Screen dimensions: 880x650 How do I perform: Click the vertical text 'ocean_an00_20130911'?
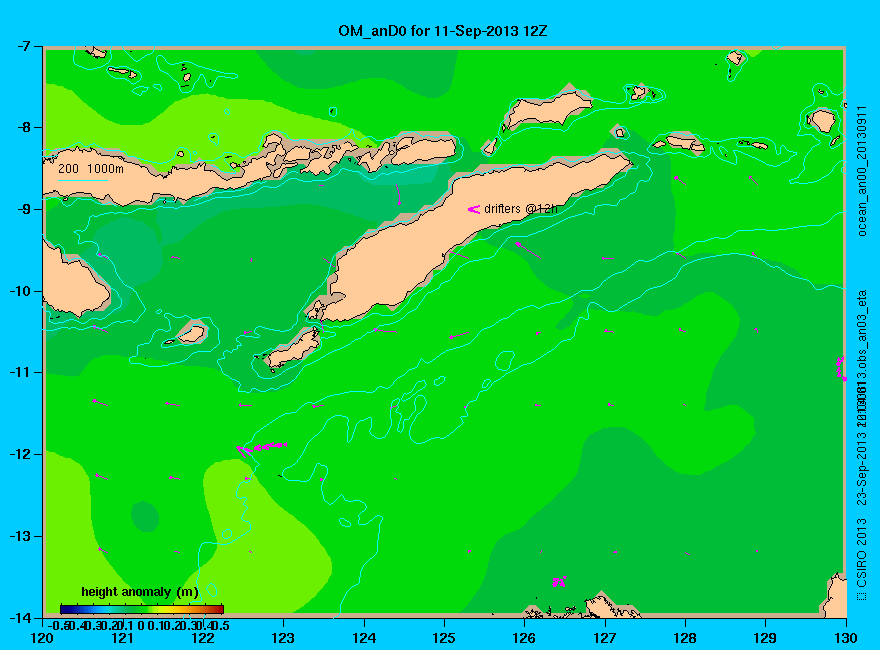pyautogui.click(x=863, y=170)
